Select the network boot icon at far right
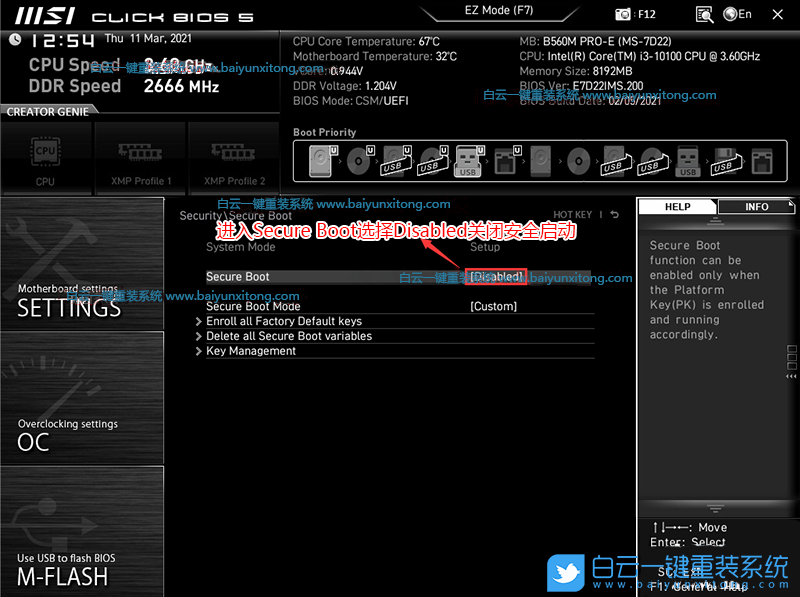The width and height of the screenshot is (800, 597). pyautogui.click(x=762, y=160)
